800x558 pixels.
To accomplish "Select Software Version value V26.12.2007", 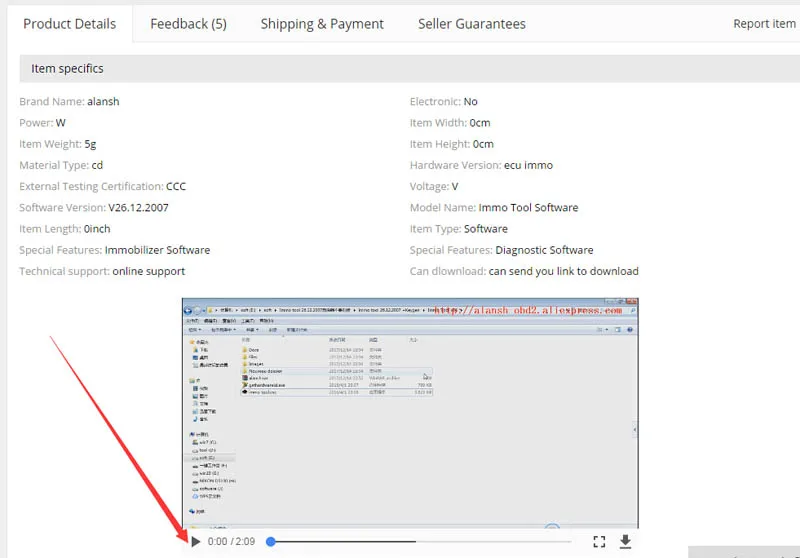I will (x=138, y=208).
